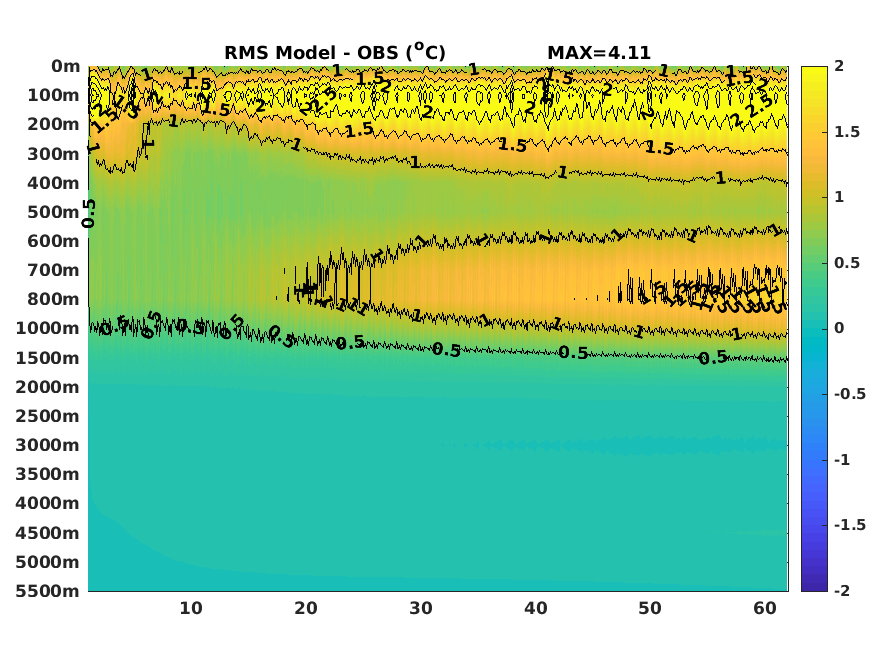Select the colorbar tick label "2" at top
The height and width of the screenshot is (656, 875).
point(839,66)
